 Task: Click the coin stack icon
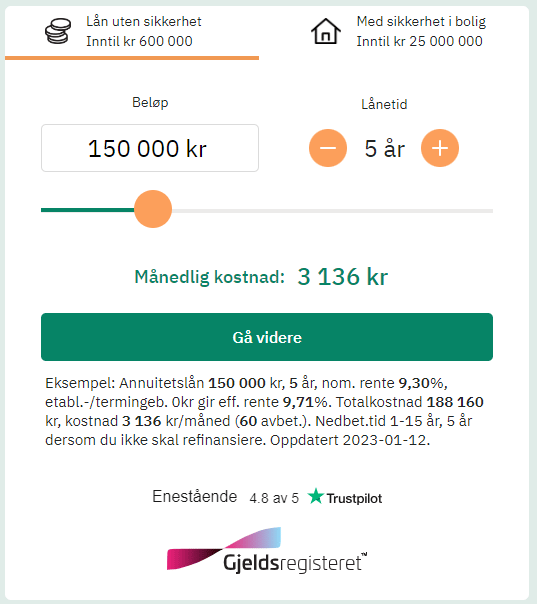tap(58, 31)
